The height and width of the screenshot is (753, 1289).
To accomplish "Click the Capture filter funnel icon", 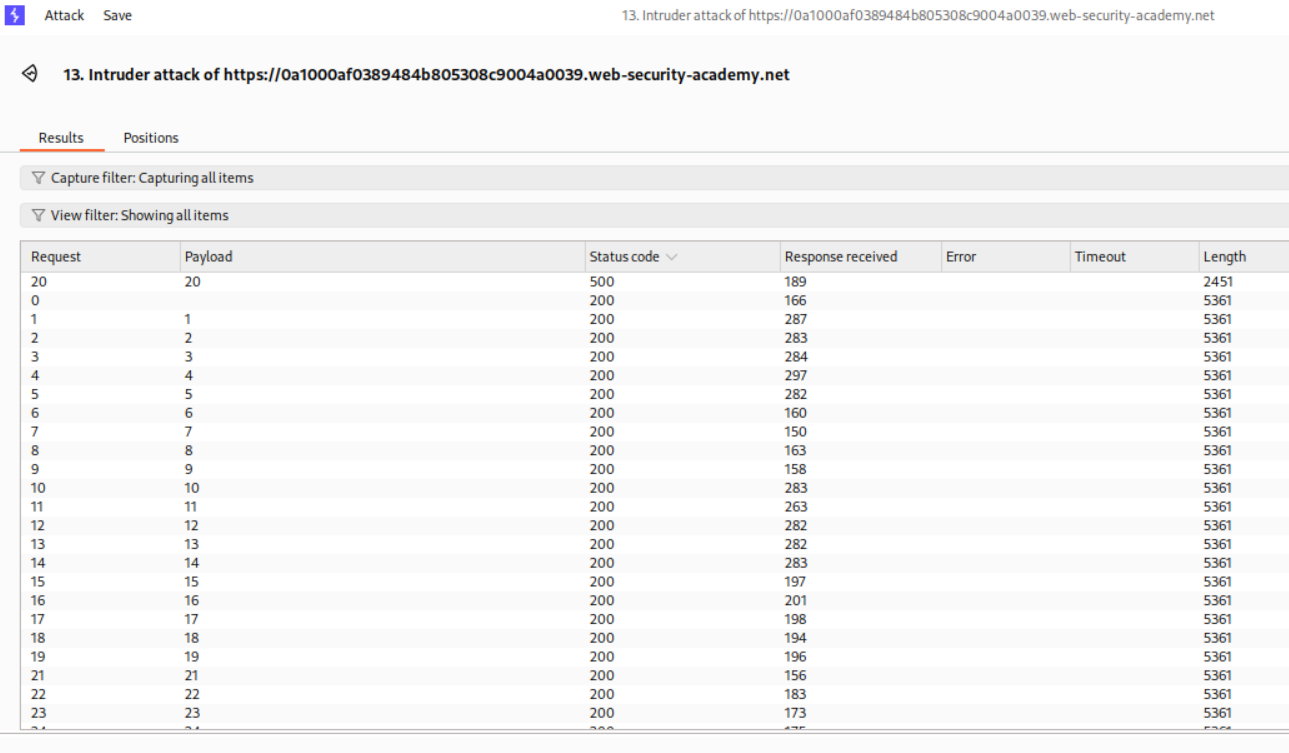I will (37, 177).
